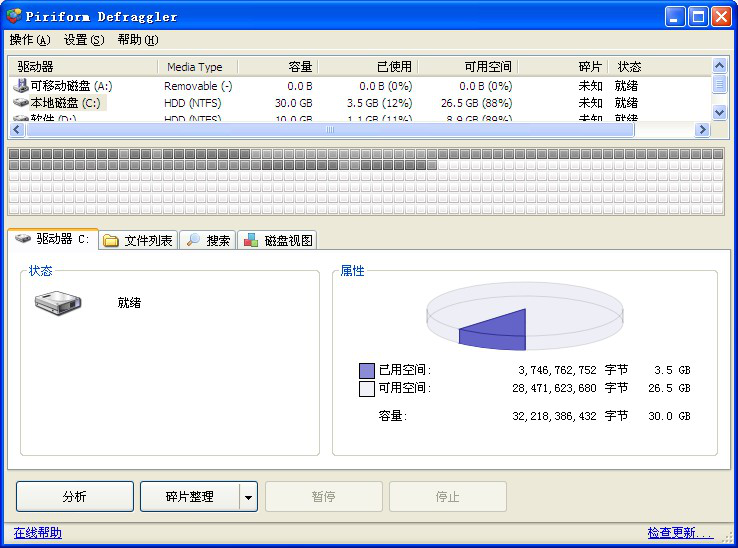Select the 本地磁盘 (C:) drive row

[x=360, y=103]
